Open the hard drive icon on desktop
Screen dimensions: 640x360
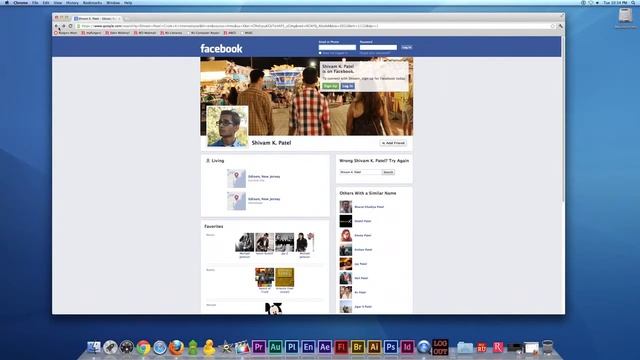625,16
